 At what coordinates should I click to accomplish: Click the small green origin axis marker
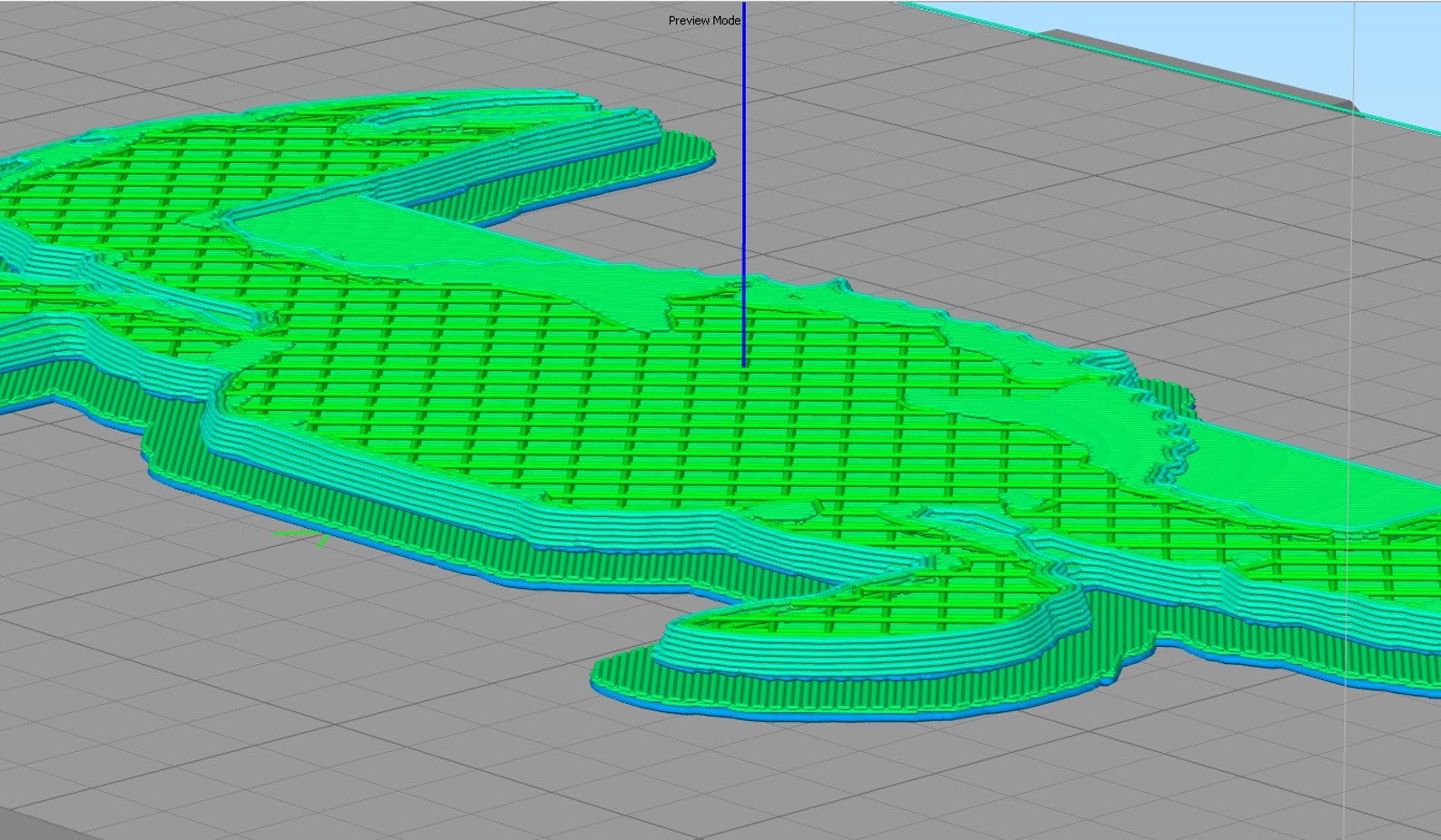[301, 537]
